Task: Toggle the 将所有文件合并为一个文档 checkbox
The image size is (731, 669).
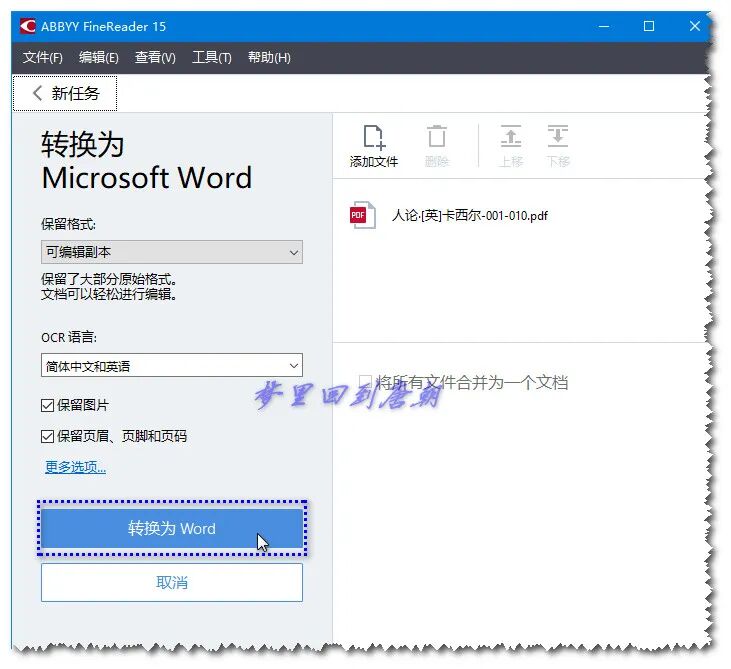Action: (365, 381)
